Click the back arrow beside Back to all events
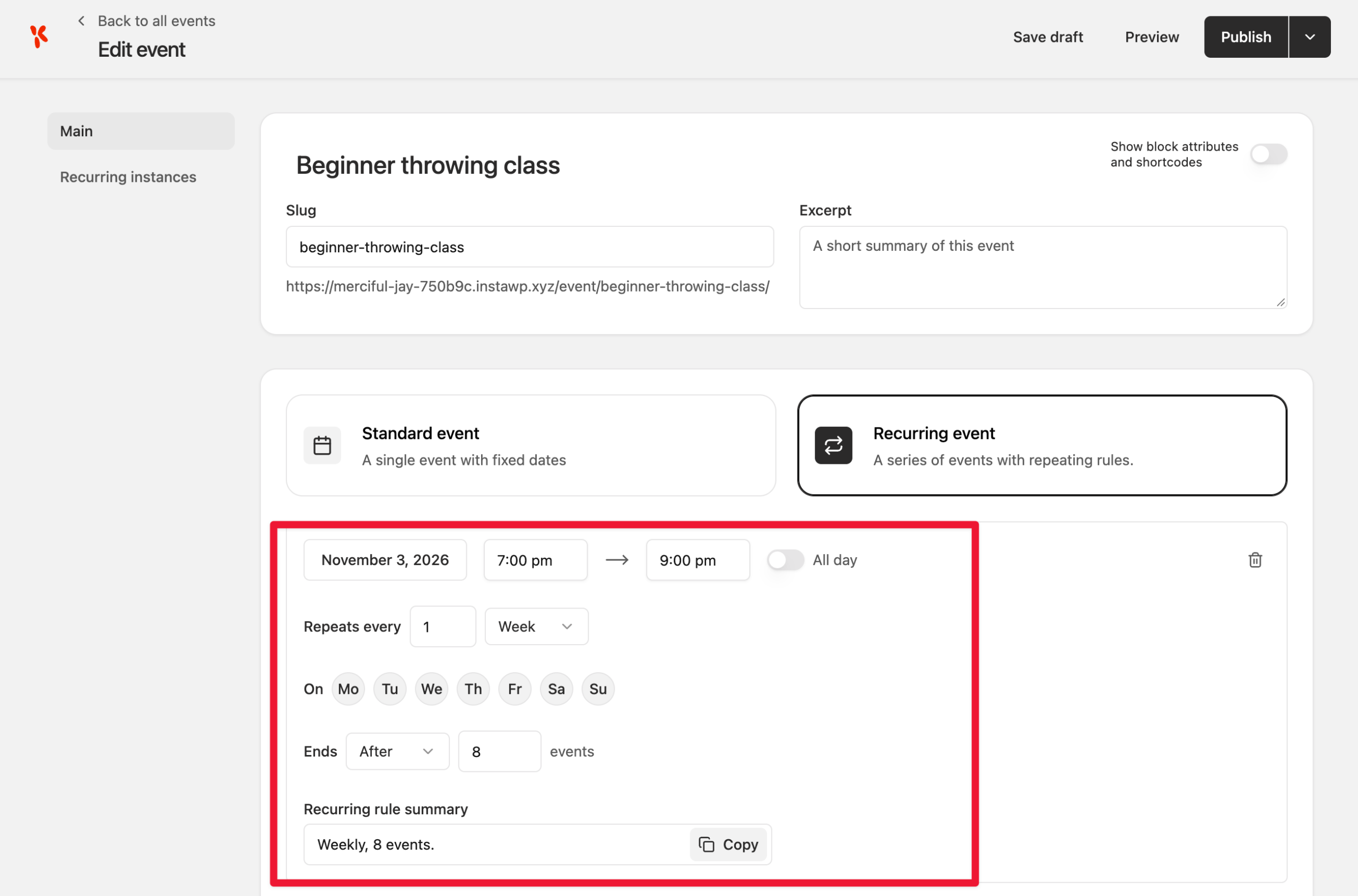Image resolution: width=1358 pixels, height=896 pixels. point(81,21)
